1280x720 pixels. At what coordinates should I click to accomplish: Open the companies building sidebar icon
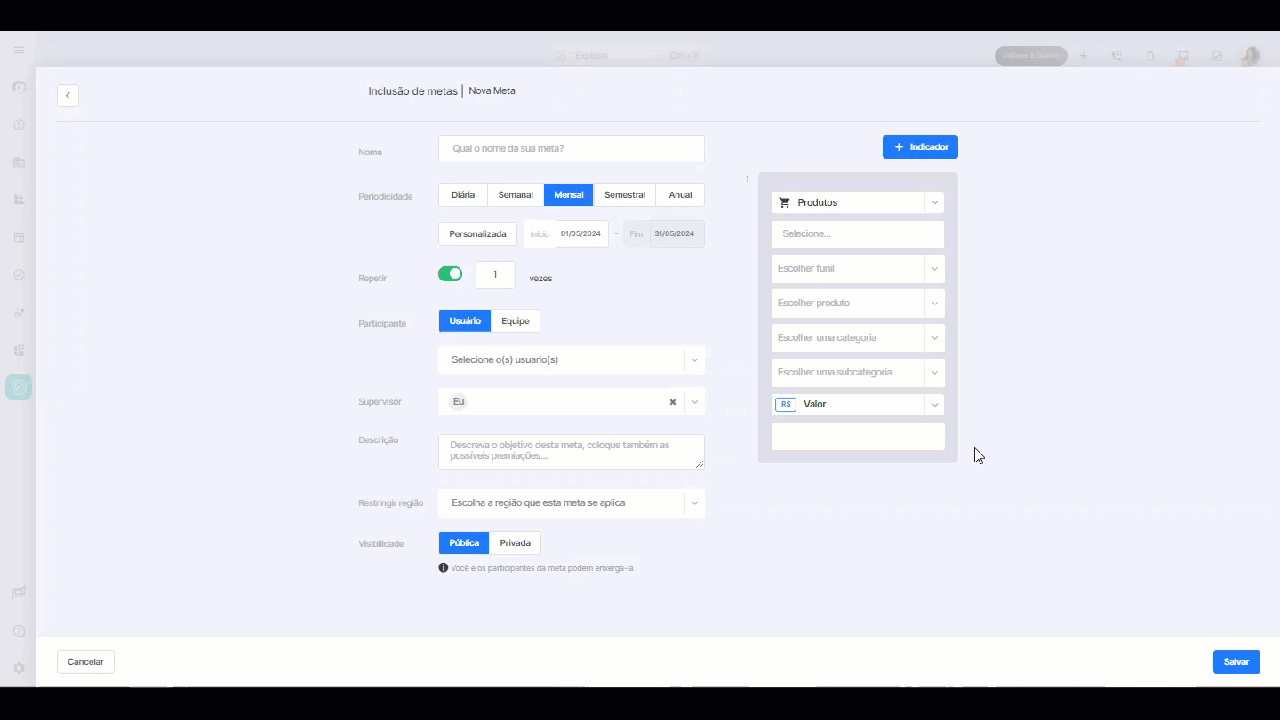click(x=19, y=162)
